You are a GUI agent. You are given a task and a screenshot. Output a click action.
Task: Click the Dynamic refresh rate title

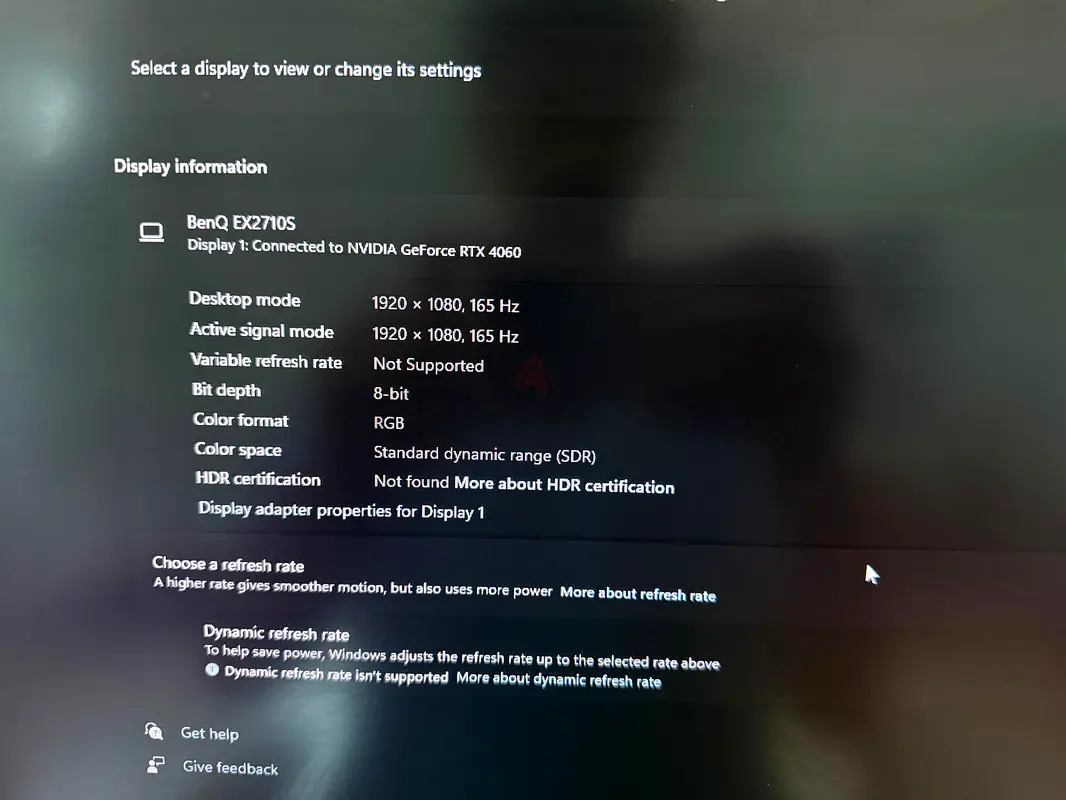[x=276, y=633]
